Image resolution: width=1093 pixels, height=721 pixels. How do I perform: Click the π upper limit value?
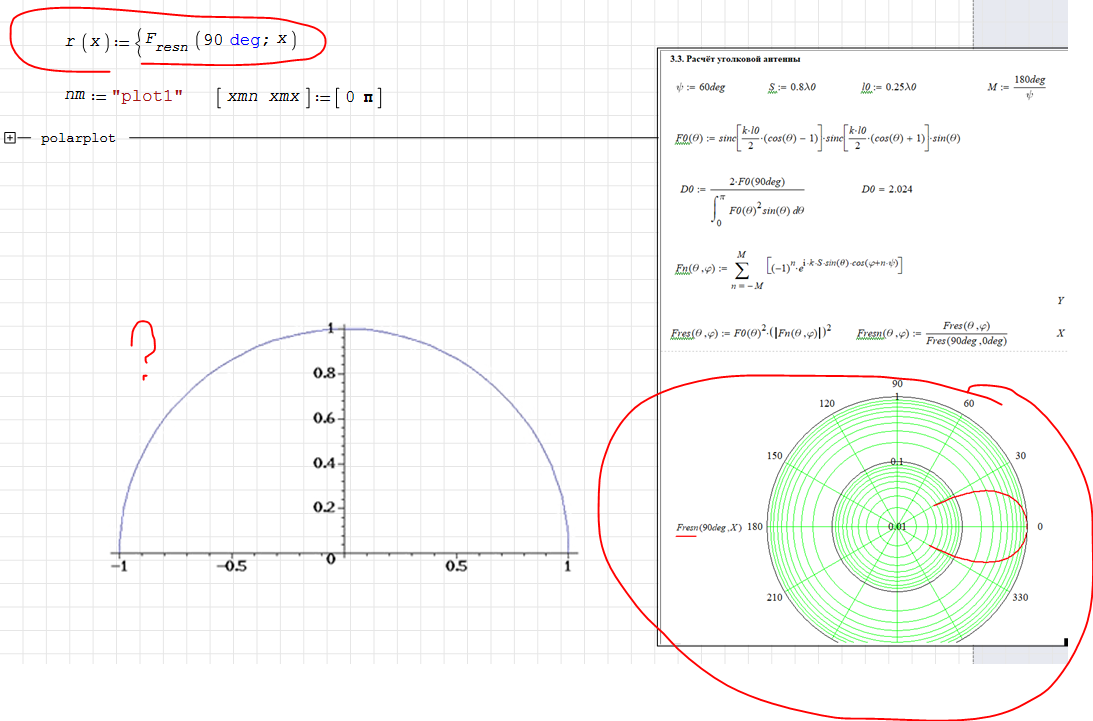pos(367,97)
